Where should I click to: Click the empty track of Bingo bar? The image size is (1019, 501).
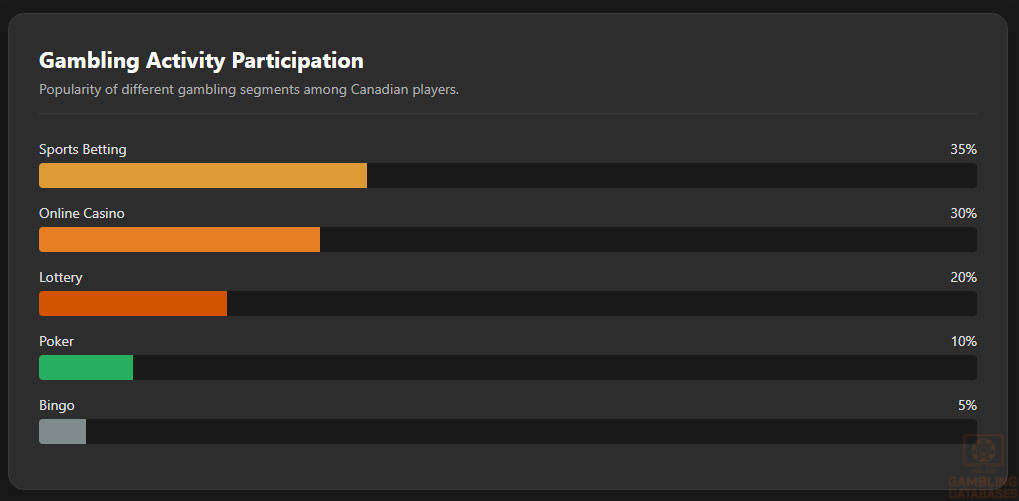pyautogui.click(x=530, y=432)
